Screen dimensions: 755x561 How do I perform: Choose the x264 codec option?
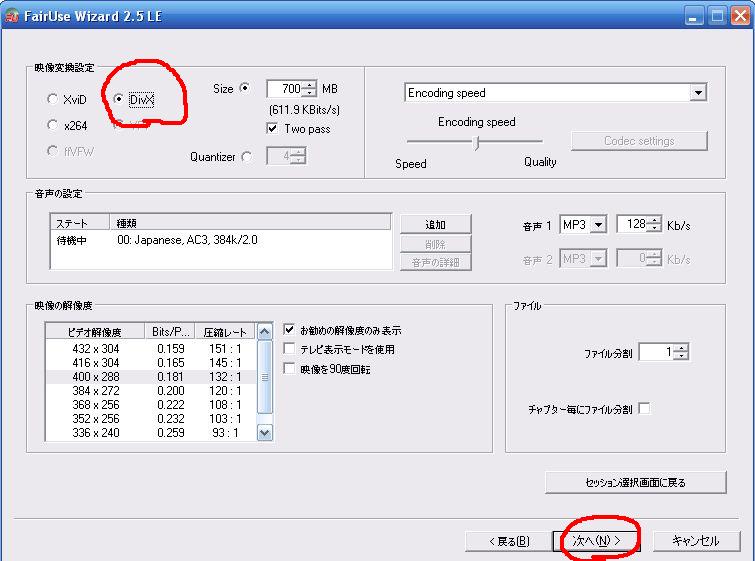point(52,125)
